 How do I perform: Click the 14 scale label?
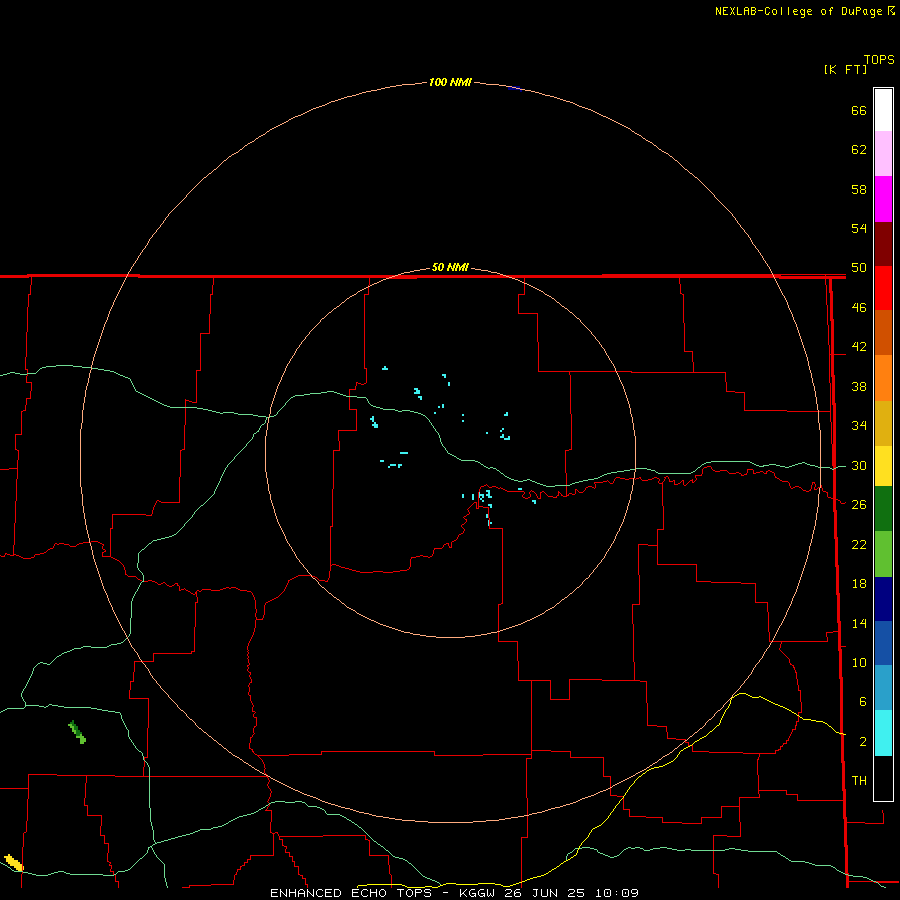pos(859,623)
